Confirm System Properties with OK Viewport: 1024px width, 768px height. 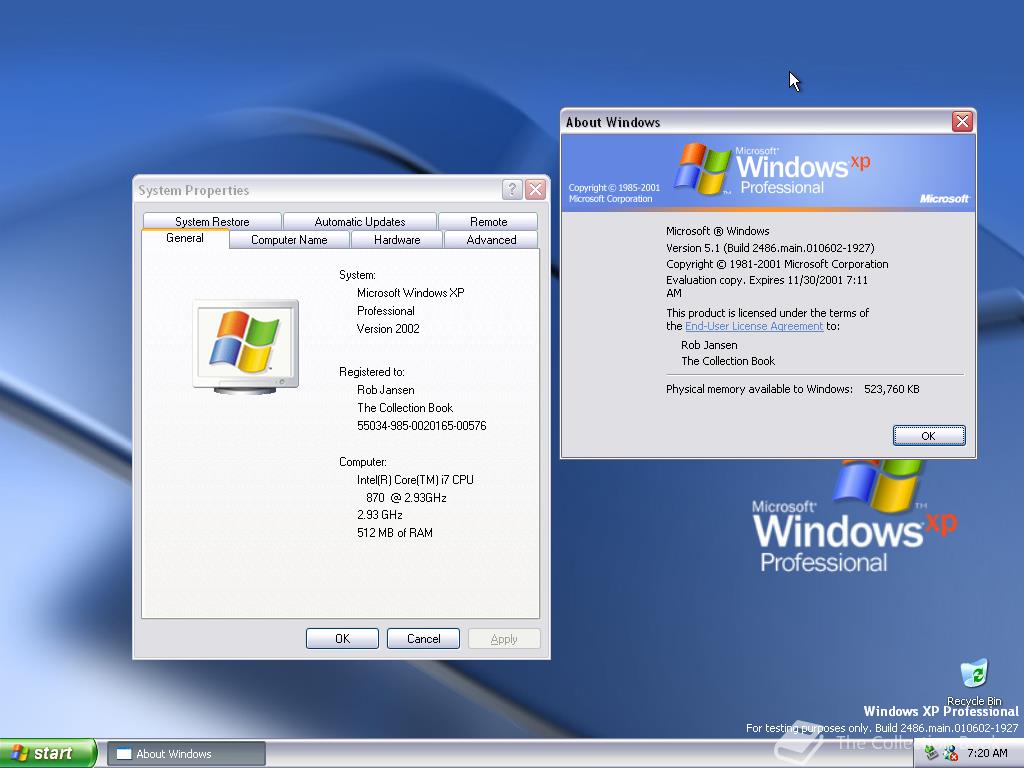[342, 639]
